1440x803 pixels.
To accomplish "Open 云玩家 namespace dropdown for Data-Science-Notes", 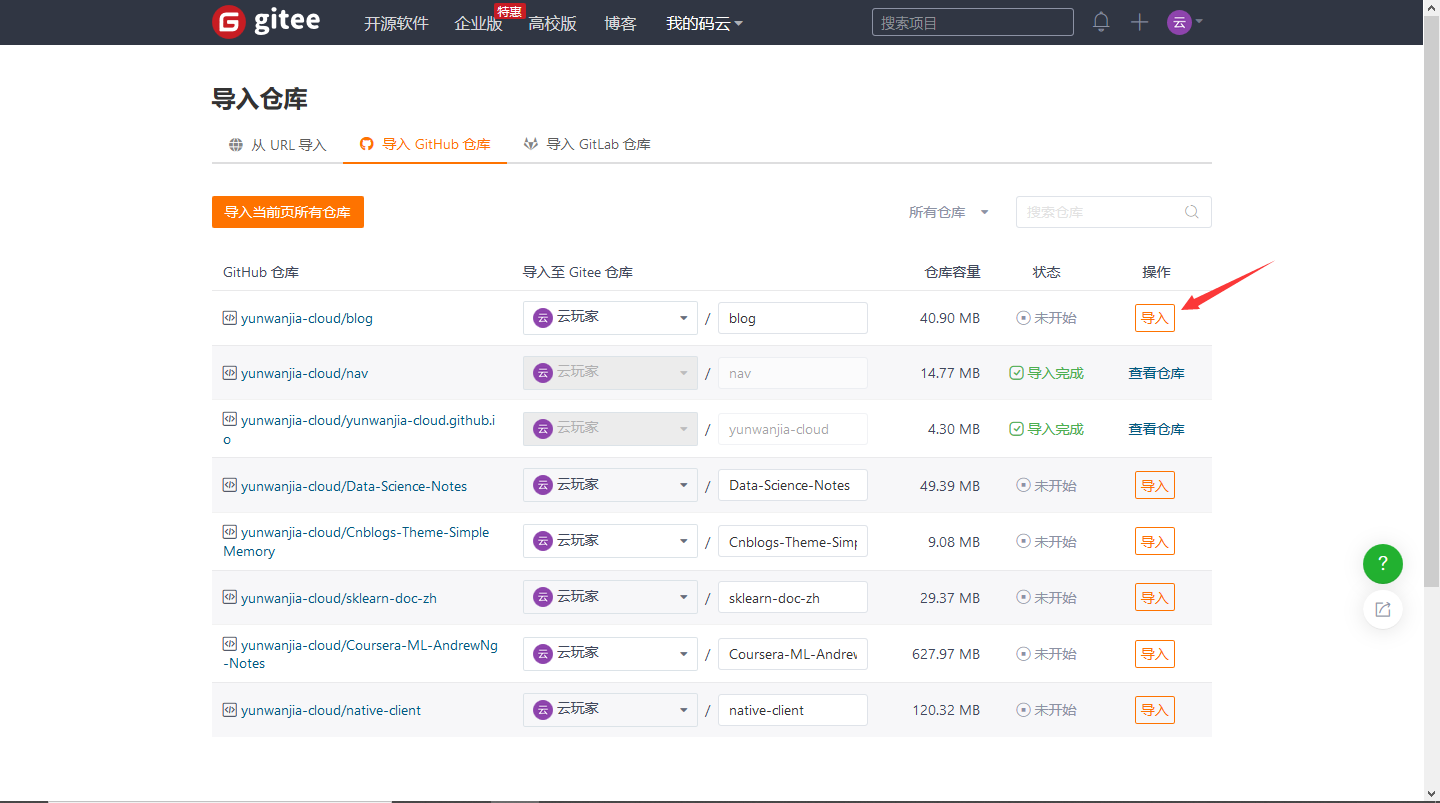I will 610,485.
